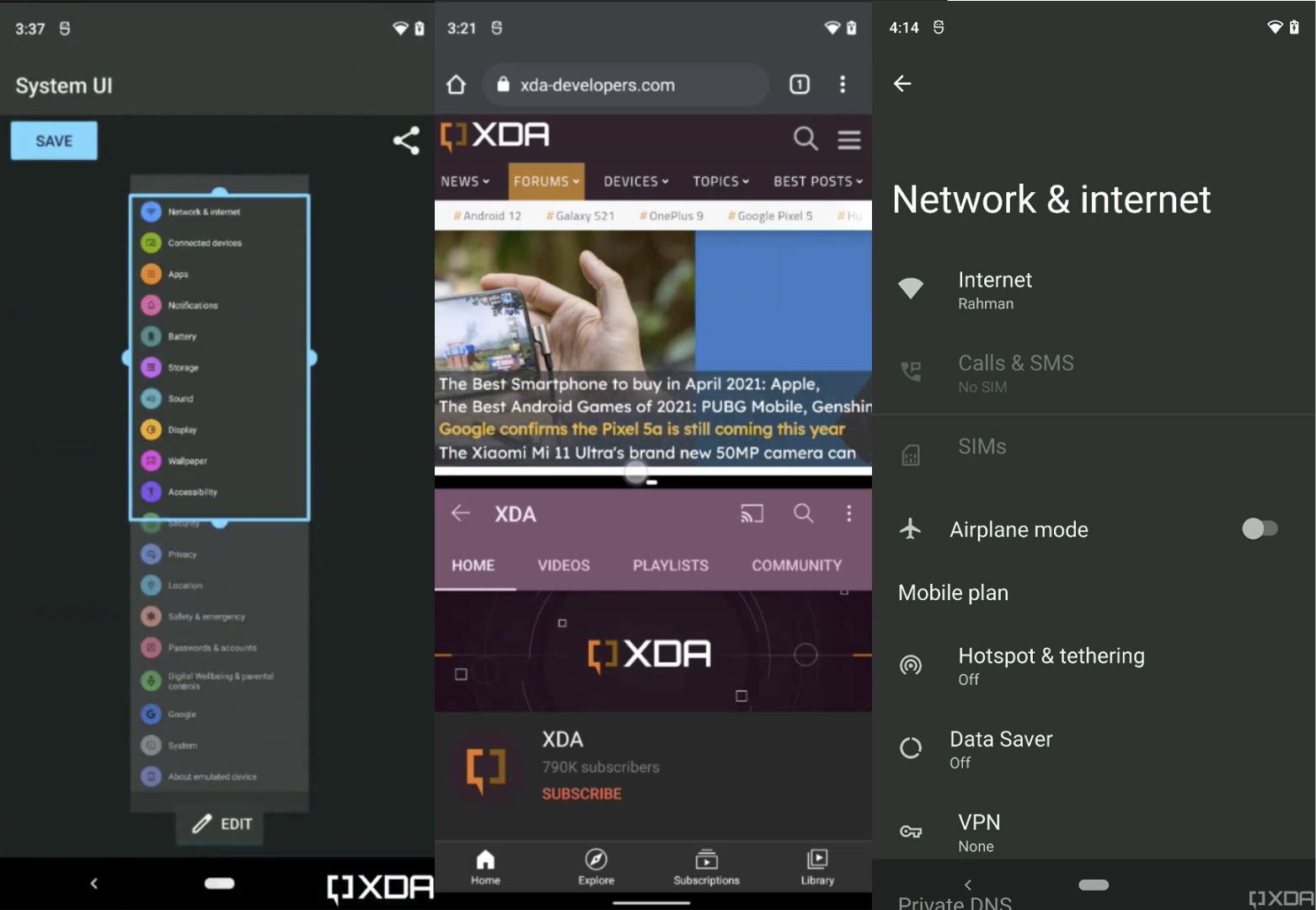Open the Chrome three-dot overflow menu
The height and width of the screenshot is (910, 1316).
843,84
